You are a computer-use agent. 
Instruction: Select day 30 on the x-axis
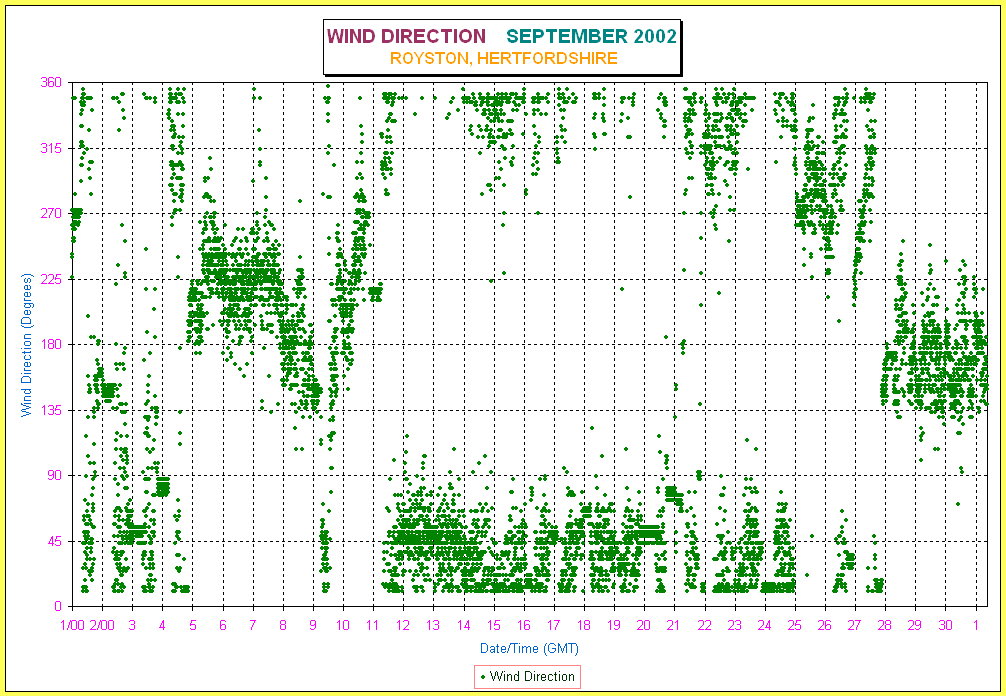point(945,625)
